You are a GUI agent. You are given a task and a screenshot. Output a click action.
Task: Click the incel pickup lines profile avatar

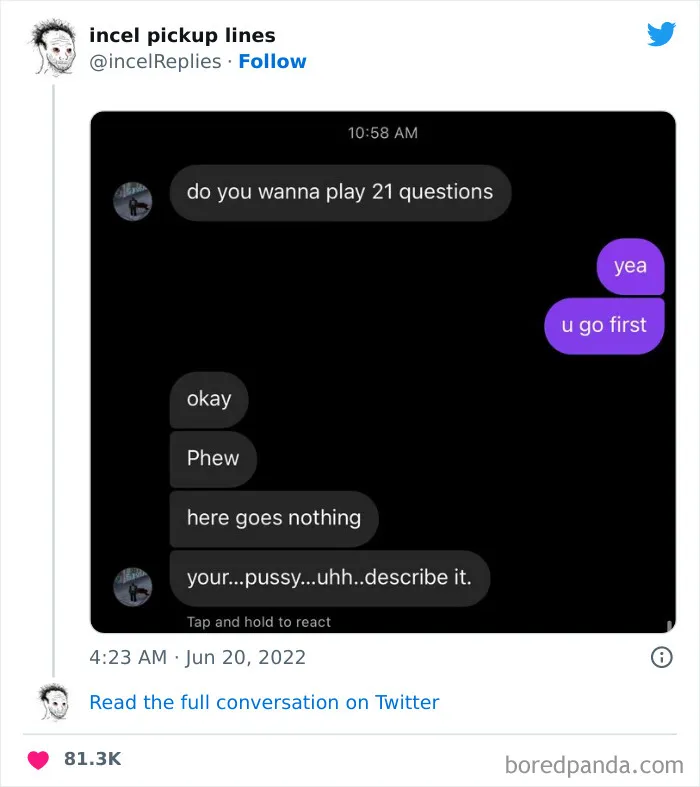[x=53, y=47]
